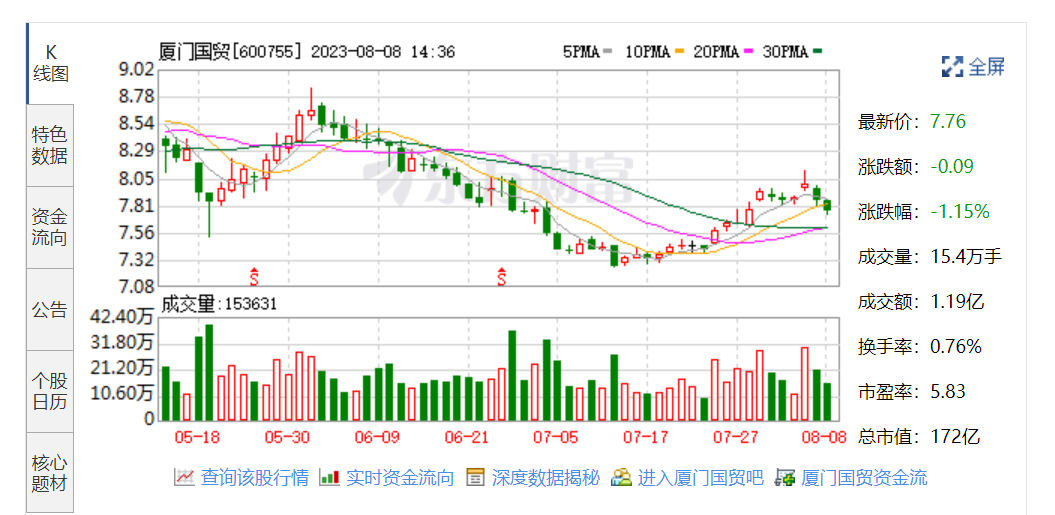Switch to the 特色数据 tab
Screen dimensions: 1055x515
pos(49,145)
